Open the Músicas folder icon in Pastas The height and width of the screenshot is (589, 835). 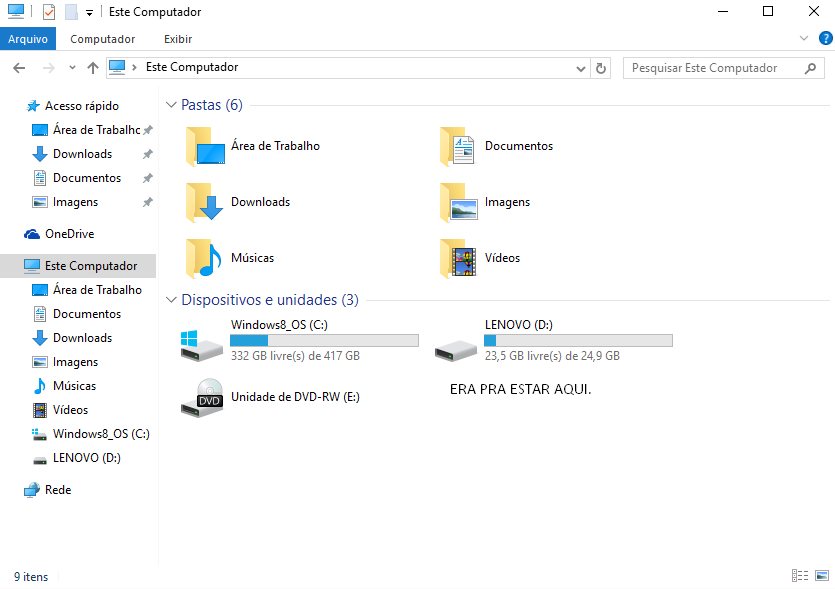coord(205,258)
